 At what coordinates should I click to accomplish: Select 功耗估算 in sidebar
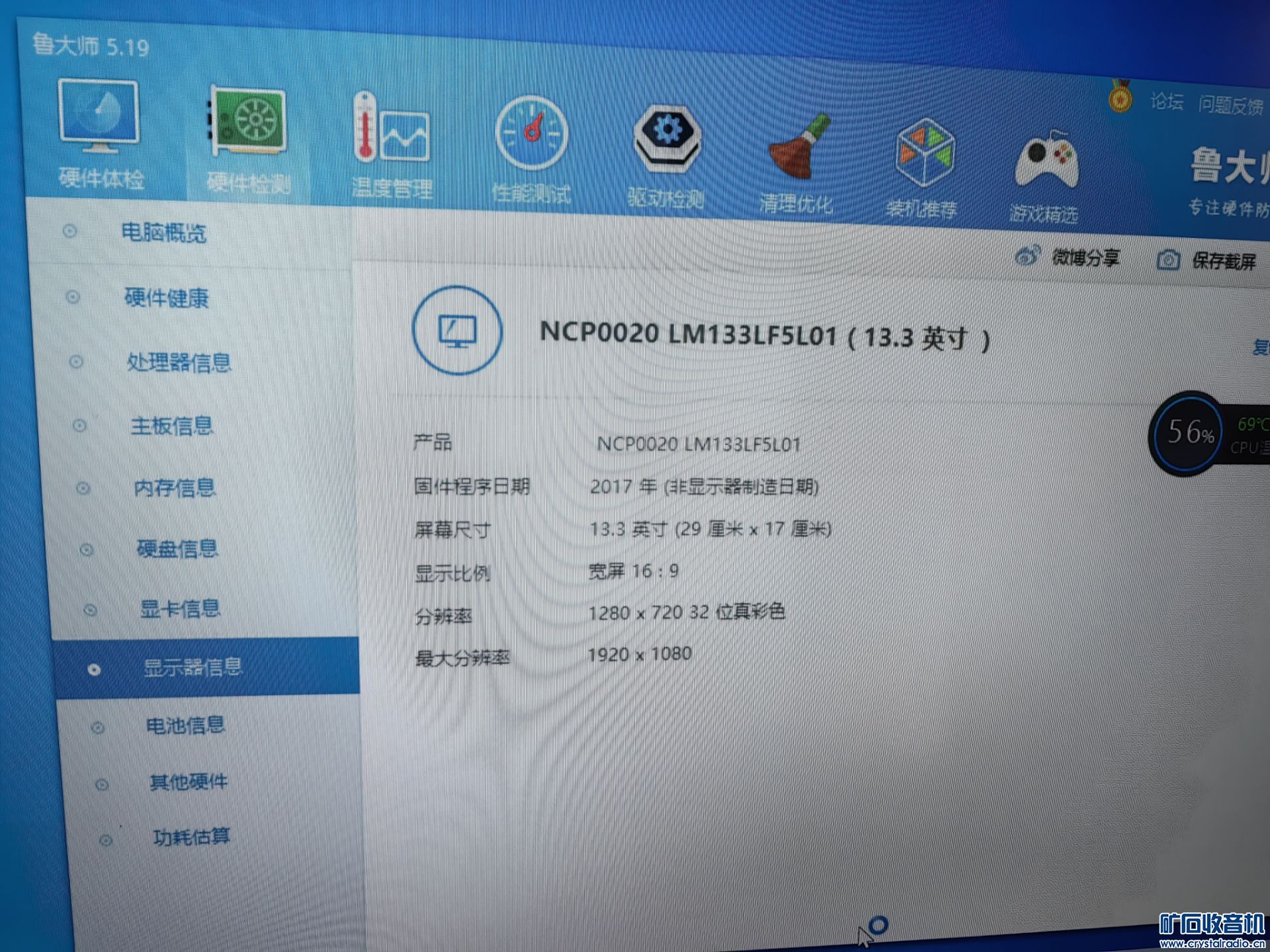click(x=192, y=838)
